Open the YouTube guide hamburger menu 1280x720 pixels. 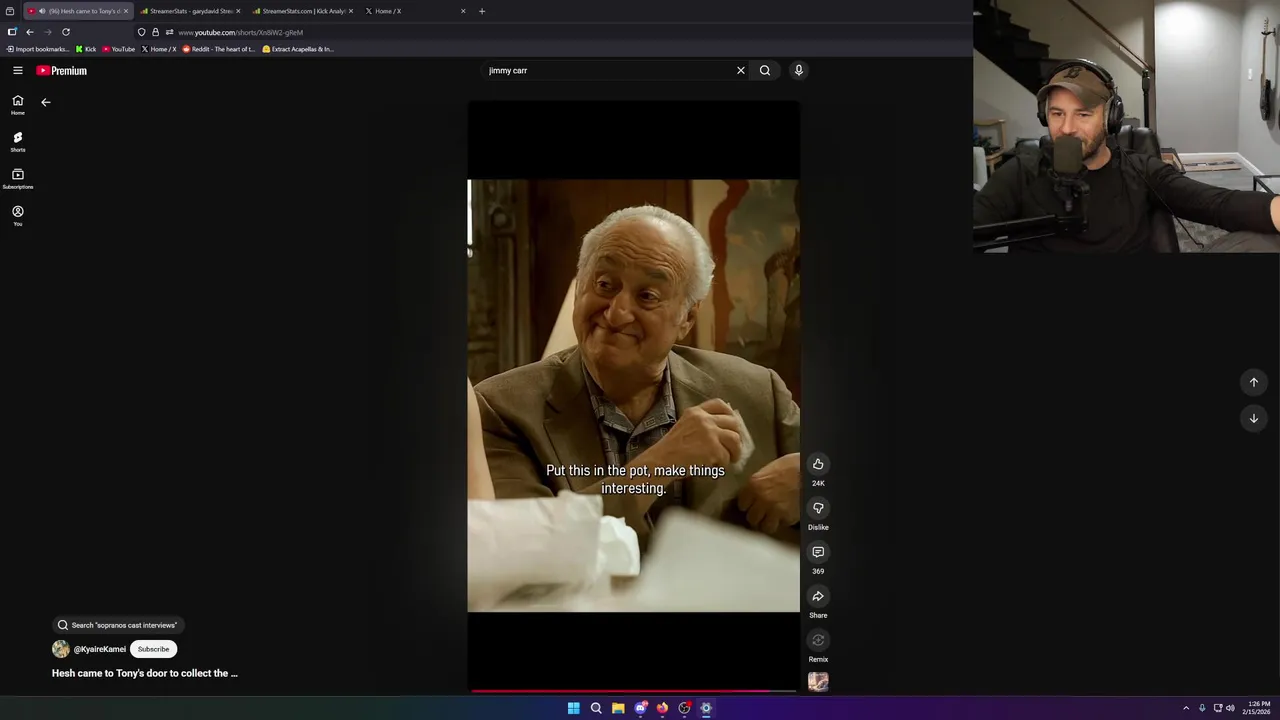pyautogui.click(x=18, y=70)
